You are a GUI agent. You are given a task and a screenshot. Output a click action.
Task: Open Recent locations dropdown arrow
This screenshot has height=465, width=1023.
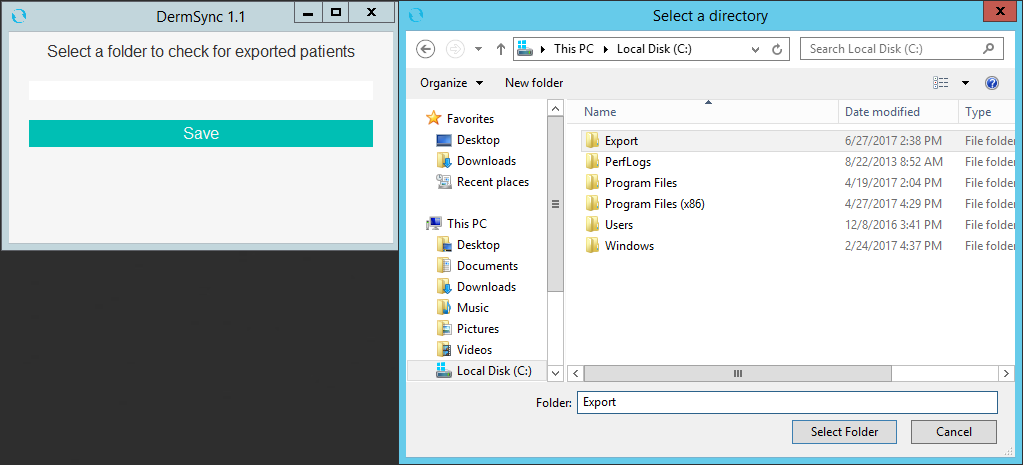tap(478, 49)
